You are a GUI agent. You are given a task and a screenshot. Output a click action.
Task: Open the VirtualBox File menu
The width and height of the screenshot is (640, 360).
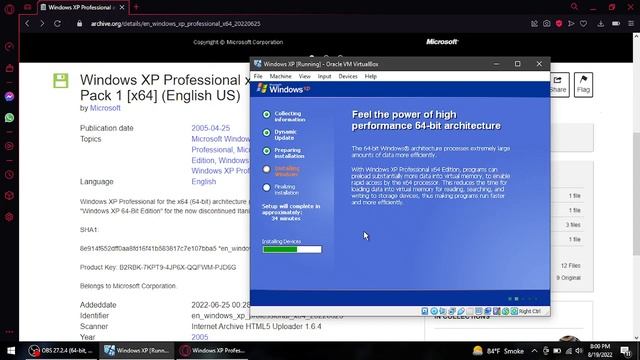pos(258,76)
